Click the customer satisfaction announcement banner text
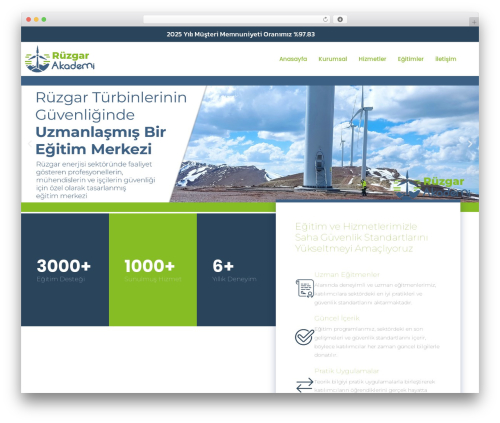This screenshot has width=500, height=423. [241, 34]
